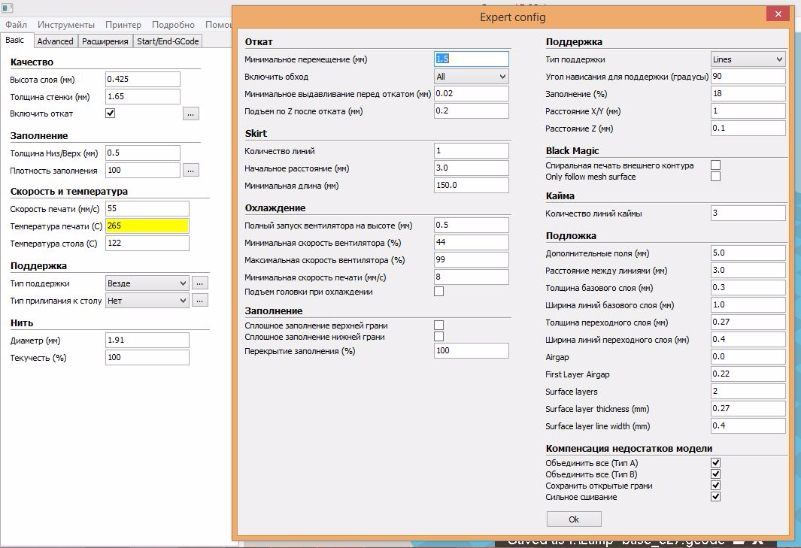The height and width of the screenshot is (548, 801).
Task: Expand Тип поддержки dropdown showing Везде
Action: tap(146, 283)
